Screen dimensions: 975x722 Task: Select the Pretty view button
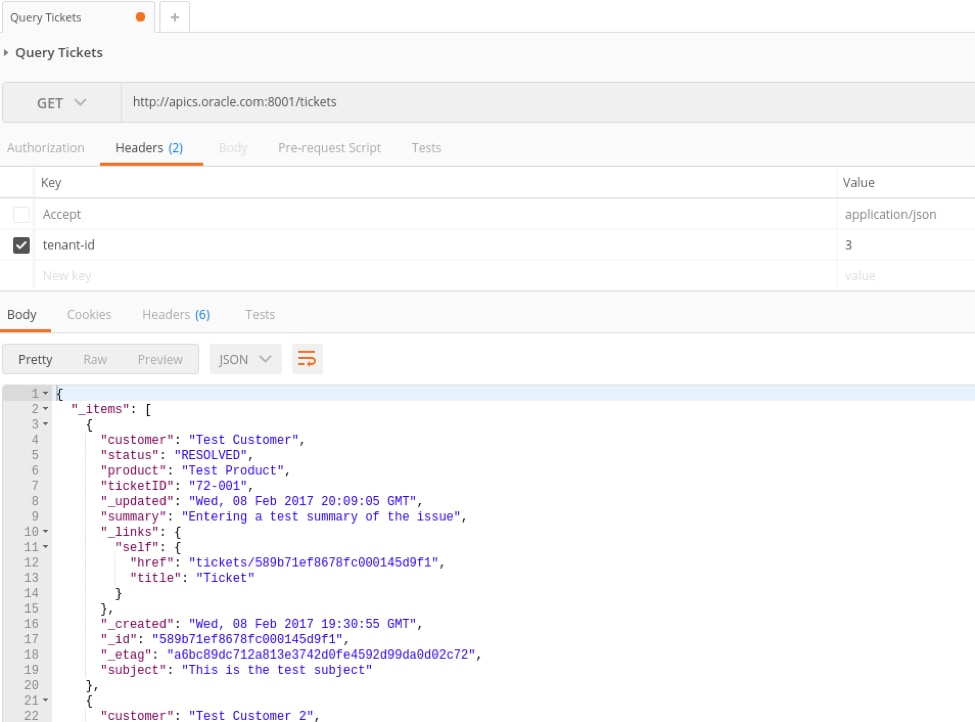point(36,358)
